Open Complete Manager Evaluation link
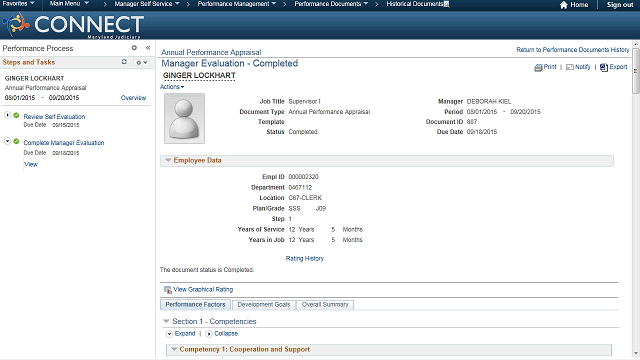Viewport: 640px width, 360px height. click(x=64, y=143)
